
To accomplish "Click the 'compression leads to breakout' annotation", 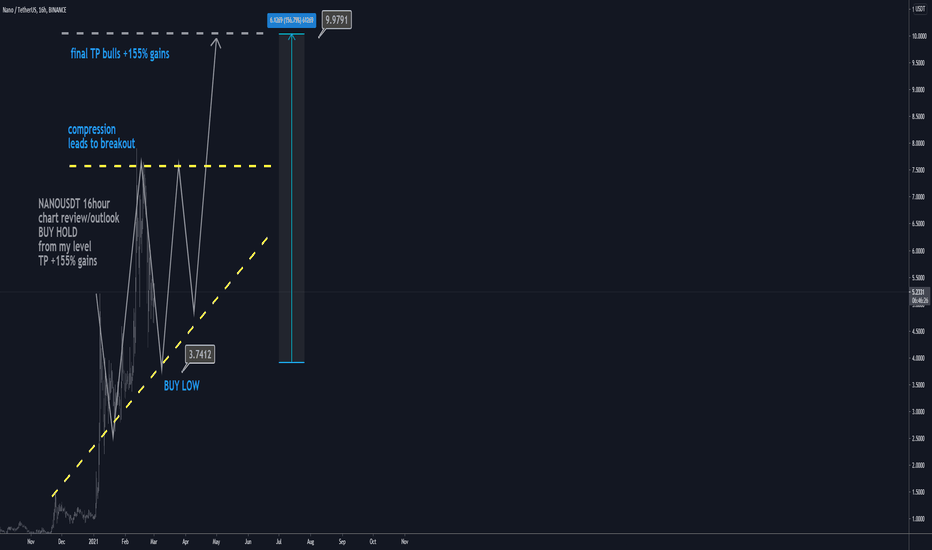I will [101, 136].
